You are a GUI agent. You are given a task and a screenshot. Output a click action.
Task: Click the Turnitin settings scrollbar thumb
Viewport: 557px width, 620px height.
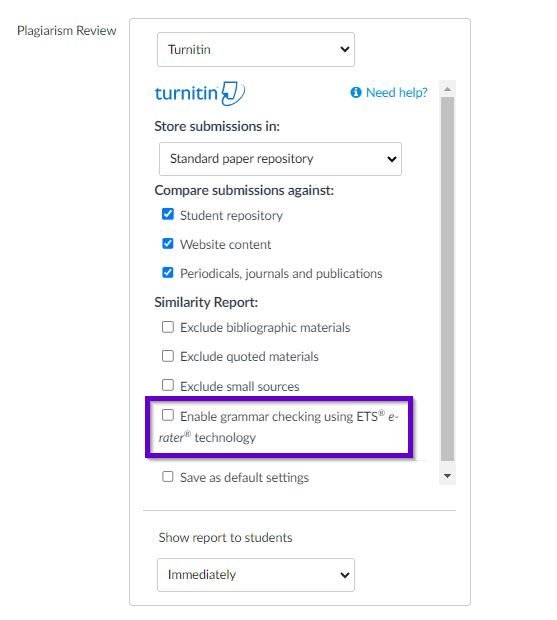pos(447,279)
